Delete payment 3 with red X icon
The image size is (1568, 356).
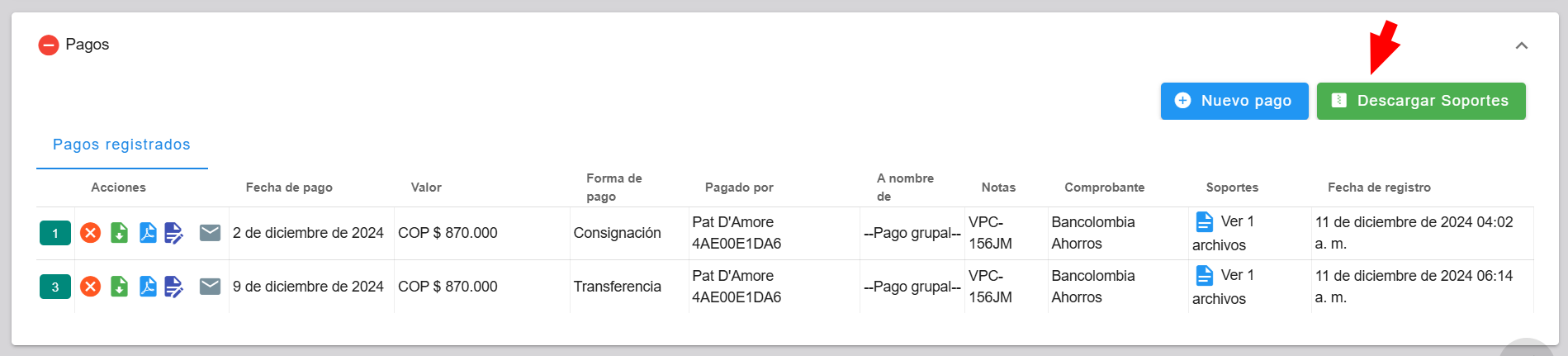pyautogui.click(x=91, y=287)
